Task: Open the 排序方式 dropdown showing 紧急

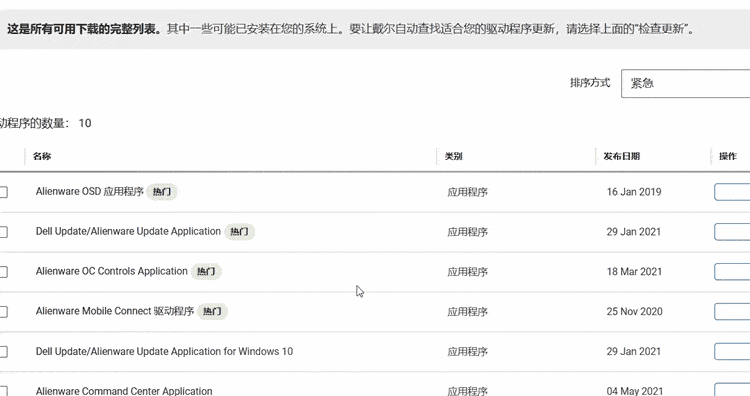Action: [x=685, y=83]
